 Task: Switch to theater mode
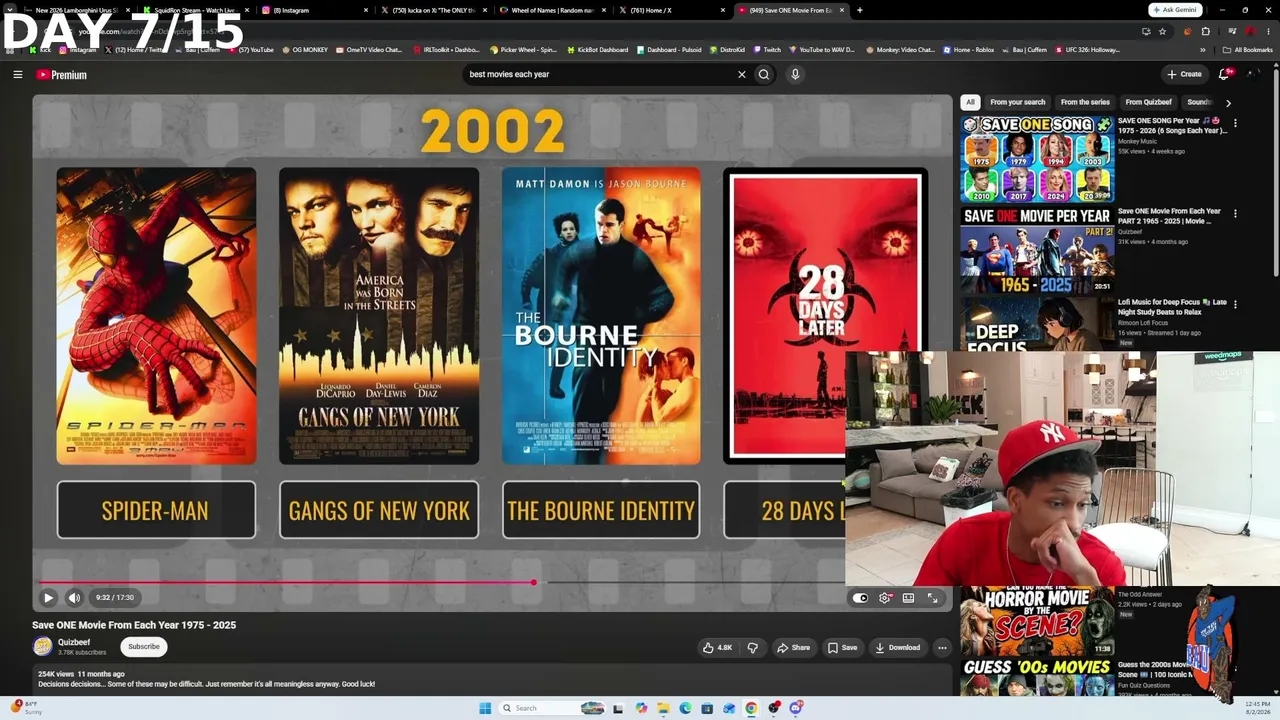pyautogui.click(x=908, y=598)
